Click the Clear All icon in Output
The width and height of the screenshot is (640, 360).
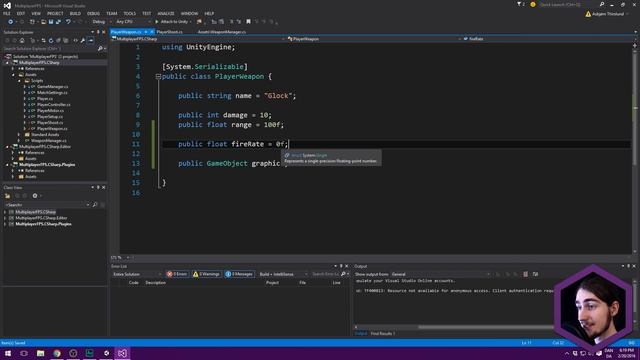[526, 274]
